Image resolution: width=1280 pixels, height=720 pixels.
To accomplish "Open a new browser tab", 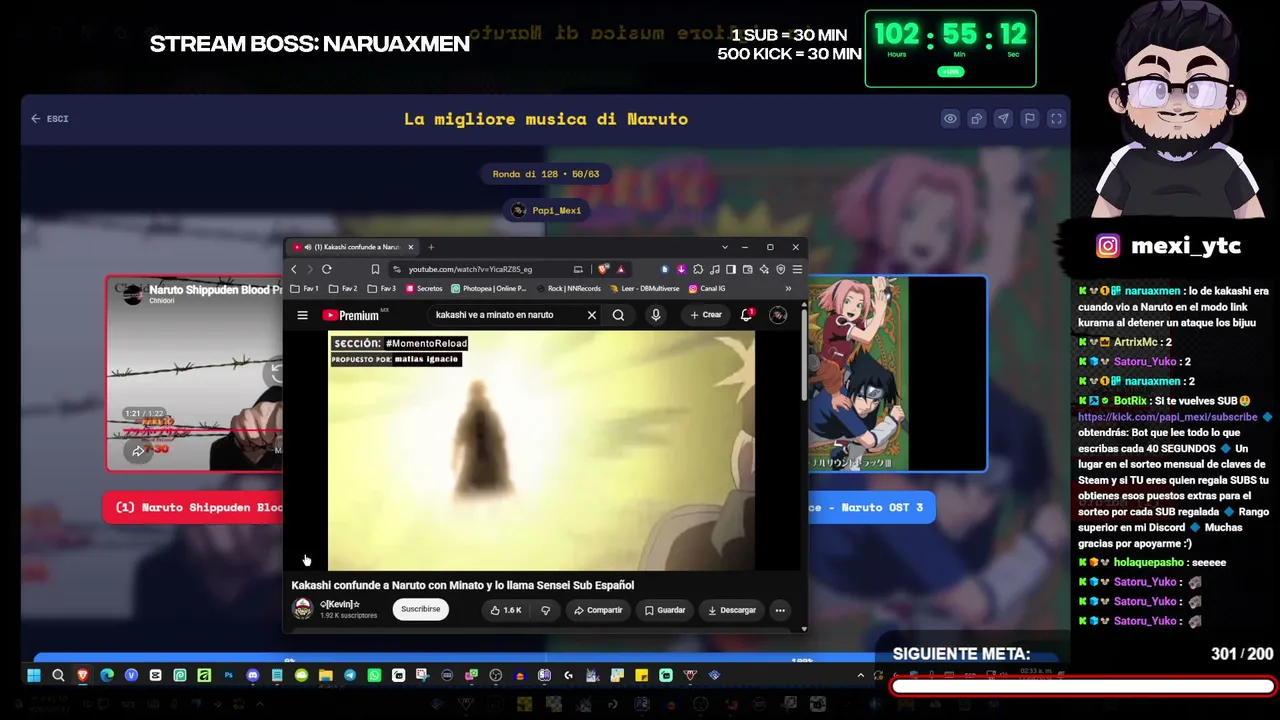I will point(431,247).
